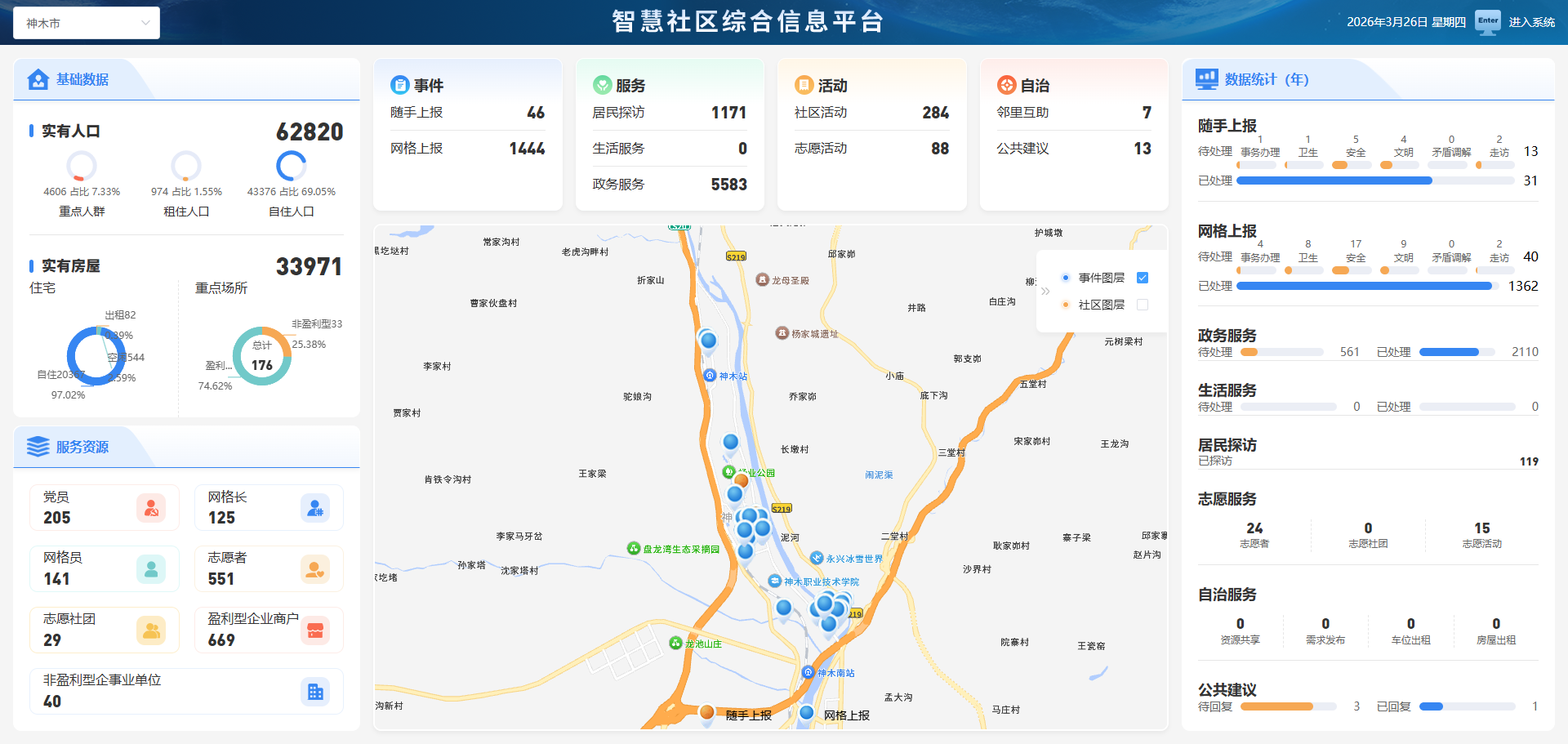The height and width of the screenshot is (744, 1568).
Task: Enable the 社区图层 checkbox
Action: point(1143,305)
